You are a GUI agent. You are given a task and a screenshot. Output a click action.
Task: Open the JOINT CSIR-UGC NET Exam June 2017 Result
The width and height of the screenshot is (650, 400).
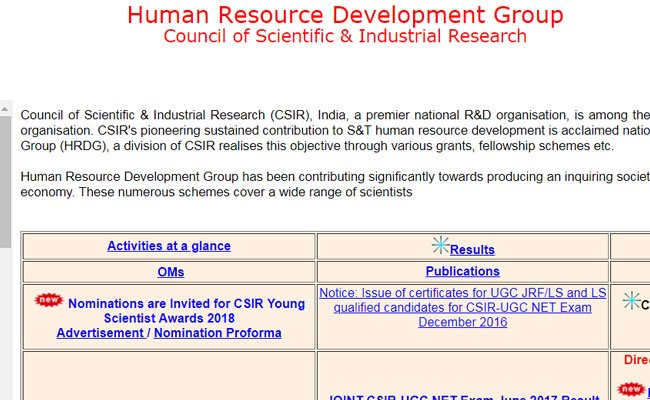[x=462, y=396]
